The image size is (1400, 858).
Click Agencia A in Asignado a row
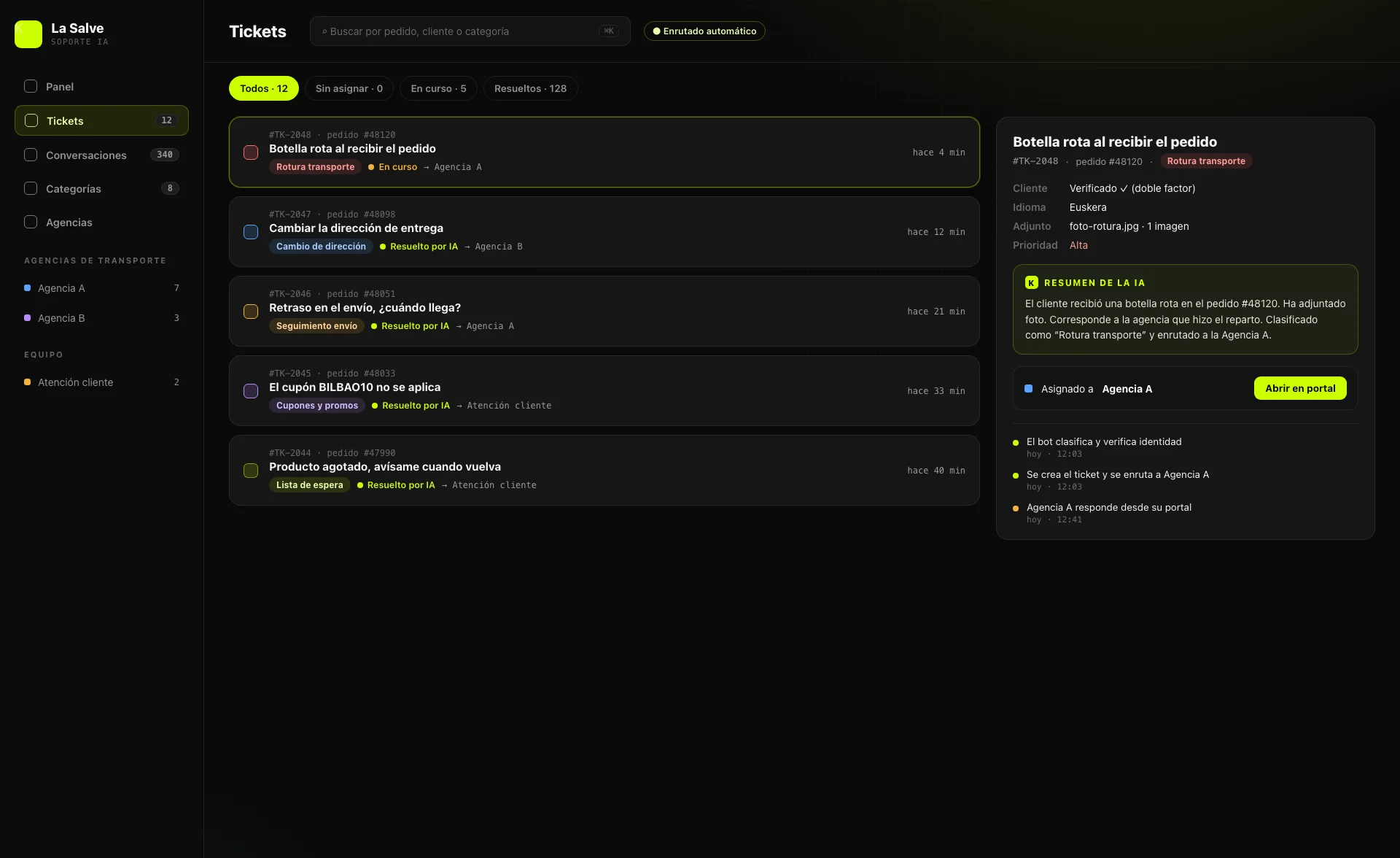tap(1127, 389)
